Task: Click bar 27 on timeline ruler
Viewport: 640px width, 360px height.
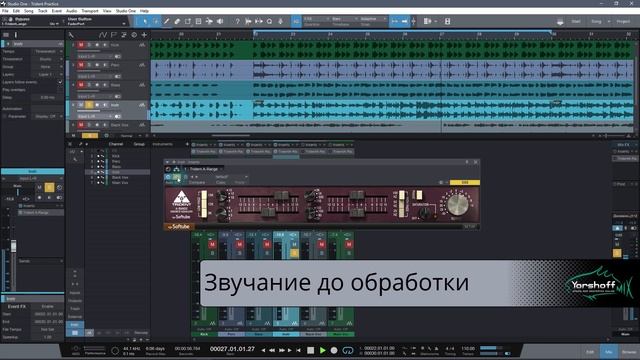Action: [x=442, y=35]
